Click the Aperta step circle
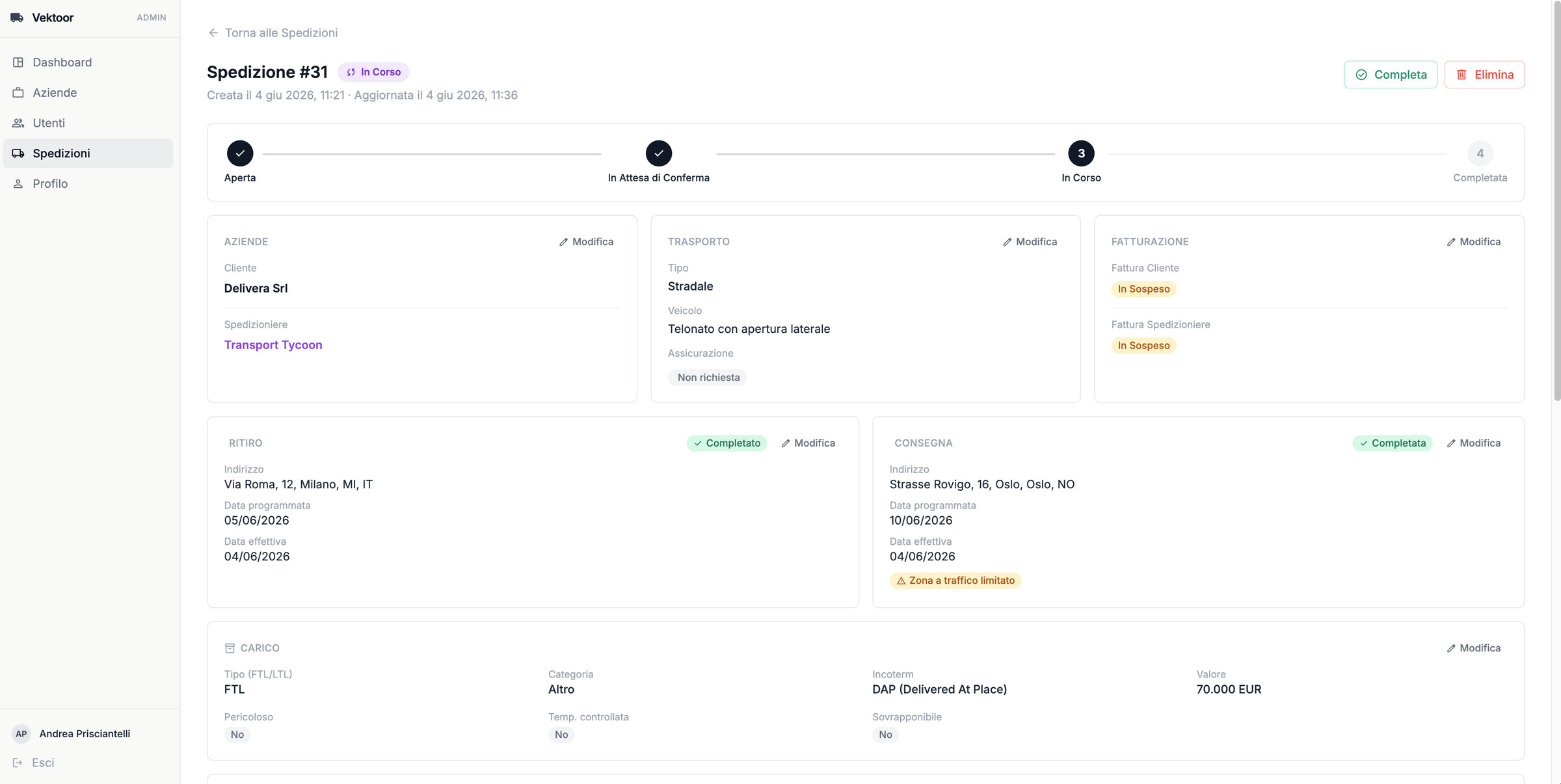Screen dimensions: 1561x784 (x=240, y=153)
